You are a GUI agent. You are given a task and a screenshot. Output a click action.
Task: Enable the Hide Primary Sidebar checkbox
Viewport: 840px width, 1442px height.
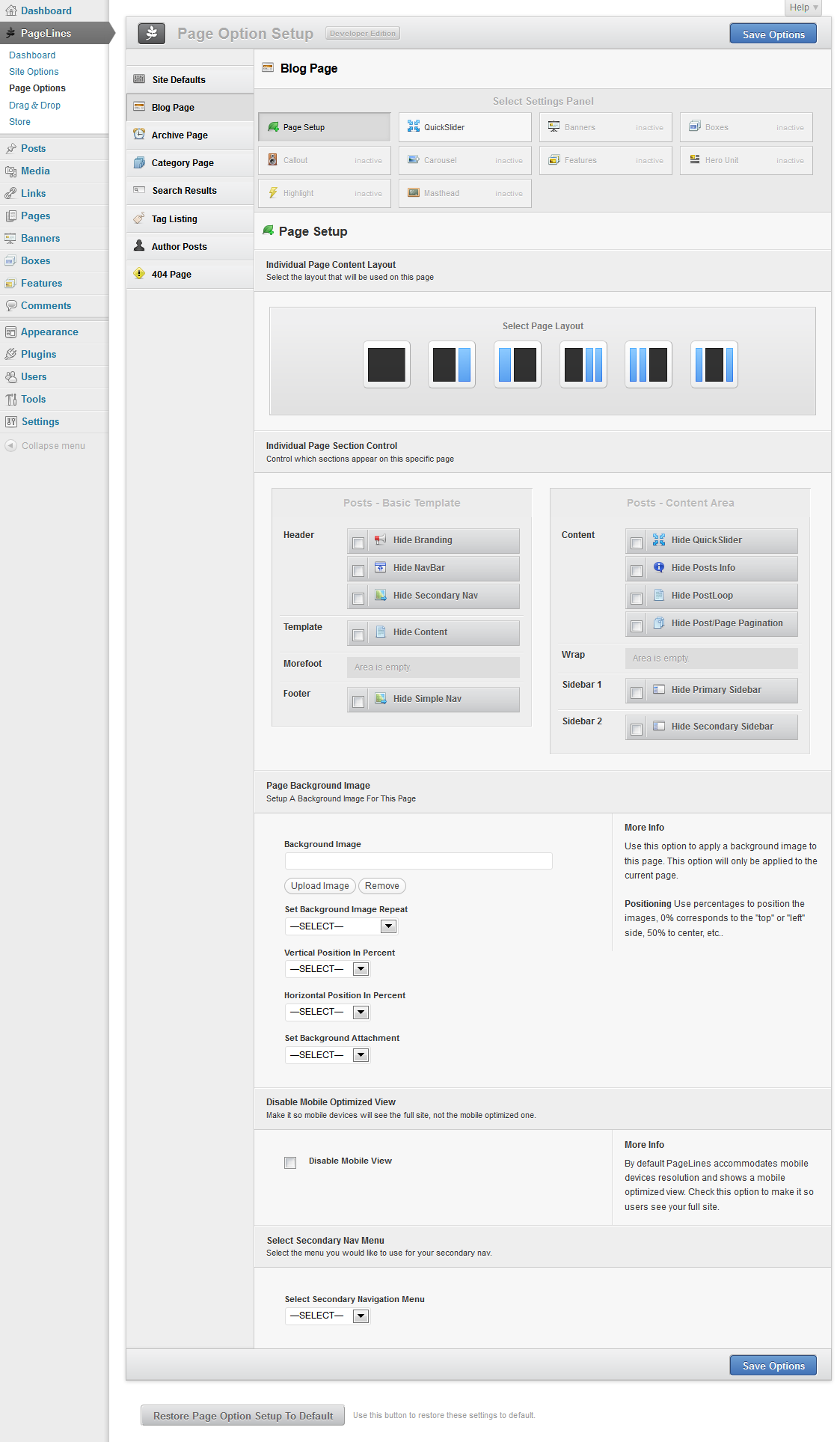tap(637, 693)
